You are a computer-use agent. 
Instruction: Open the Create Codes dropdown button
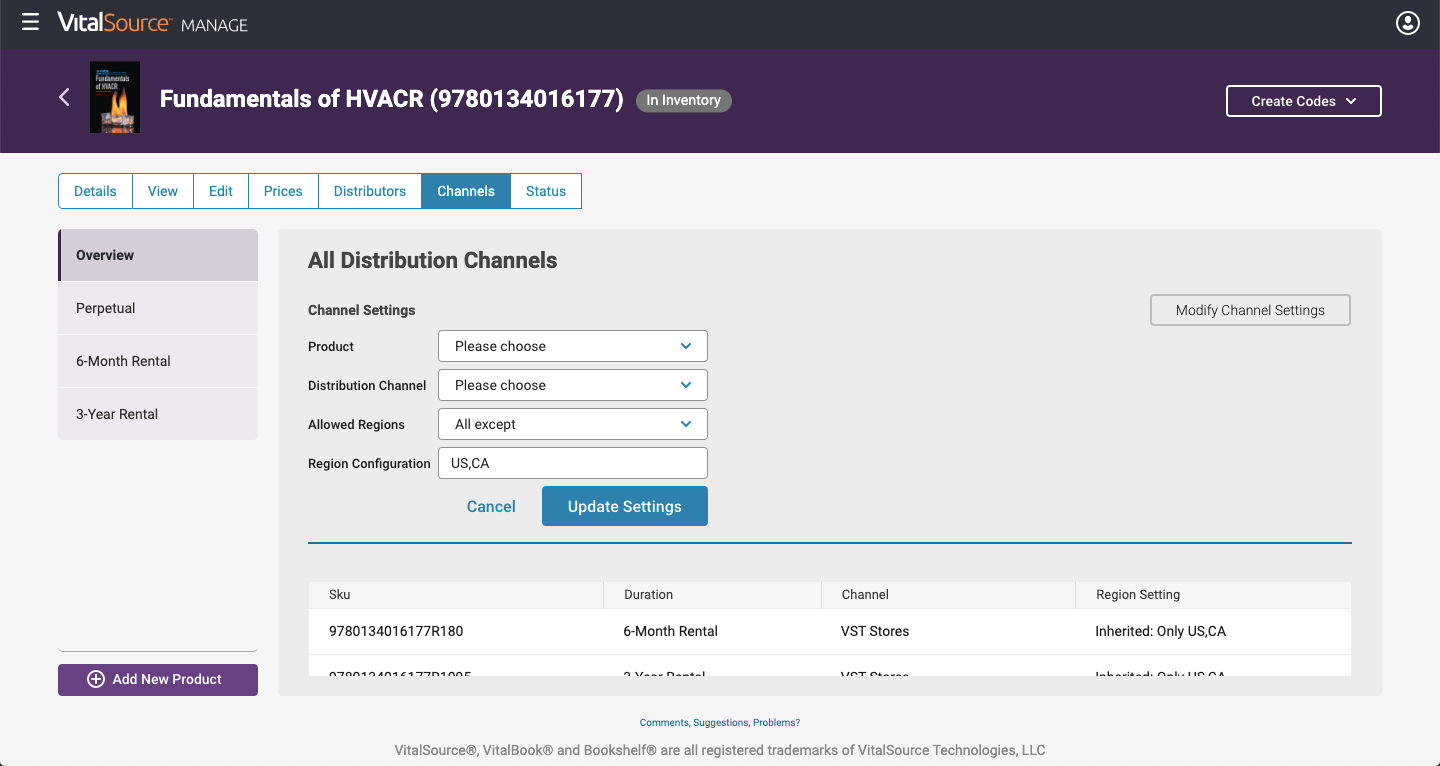tap(1304, 101)
